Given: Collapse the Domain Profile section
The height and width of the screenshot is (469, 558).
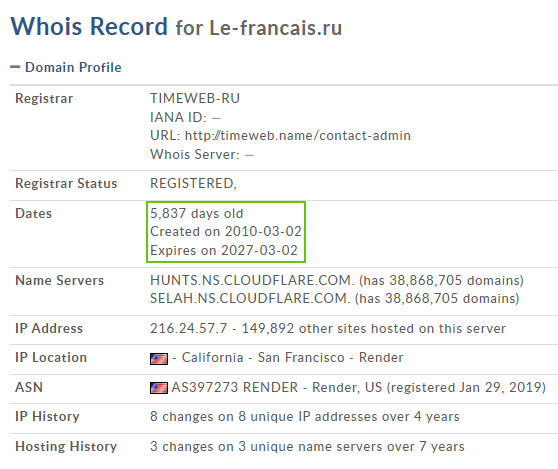Looking at the screenshot, I should (15, 67).
